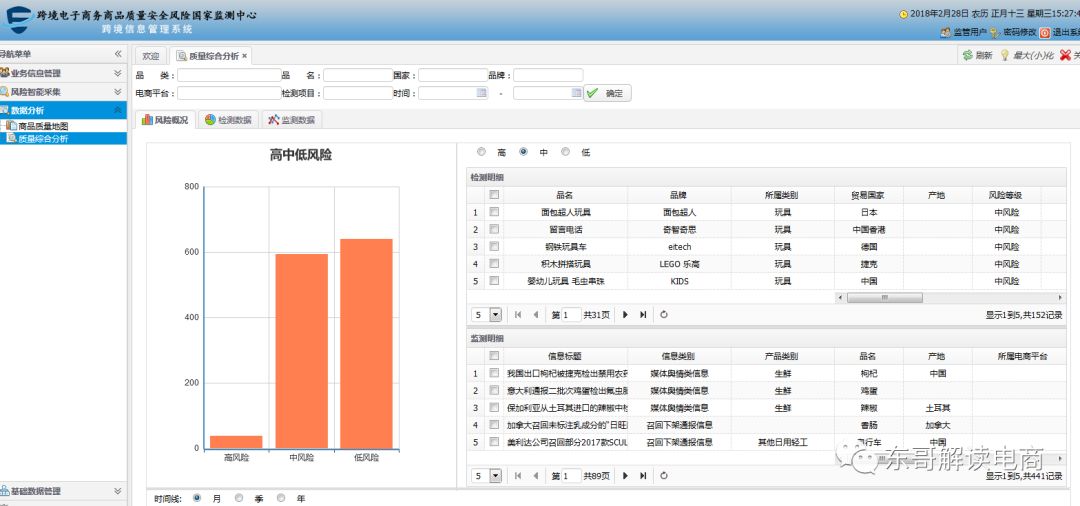This screenshot has width=1080, height=506.
Task: Switch to the 检测数据 tab
Action: [x=227, y=120]
